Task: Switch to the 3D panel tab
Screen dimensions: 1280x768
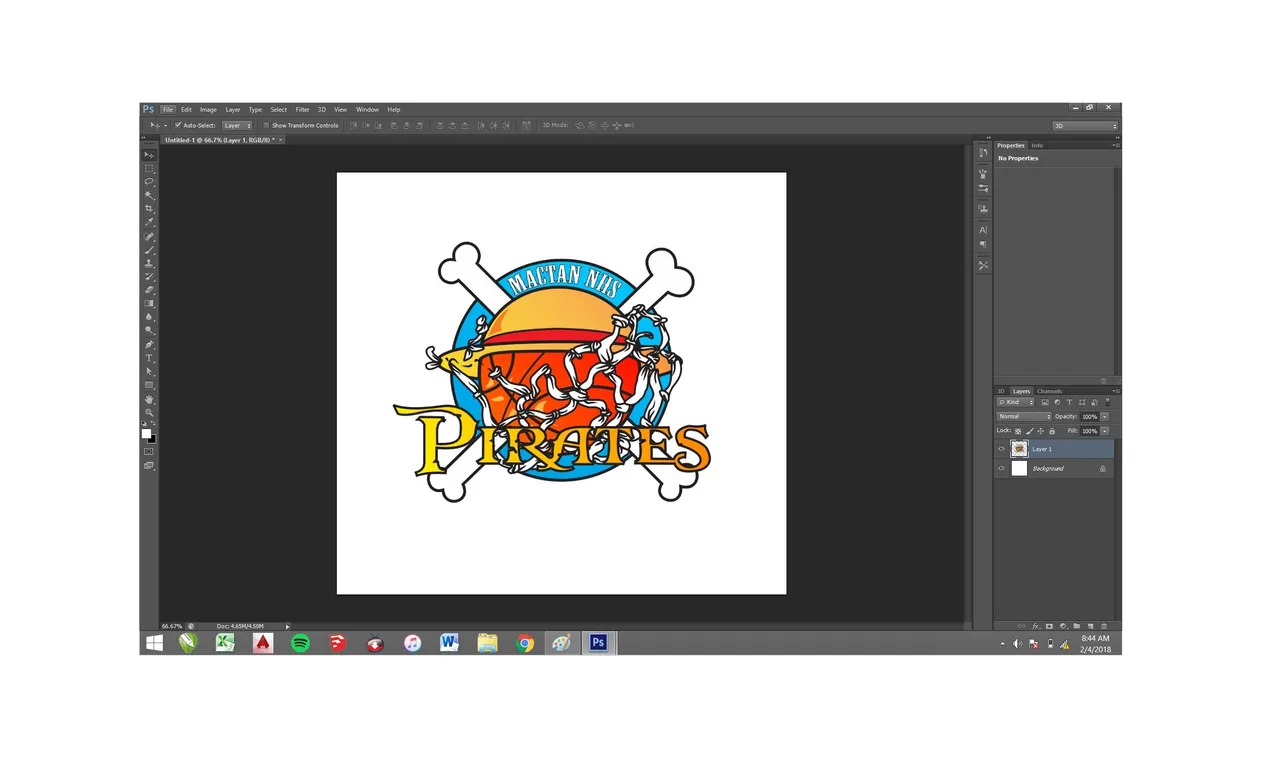Action: [1000, 391]
